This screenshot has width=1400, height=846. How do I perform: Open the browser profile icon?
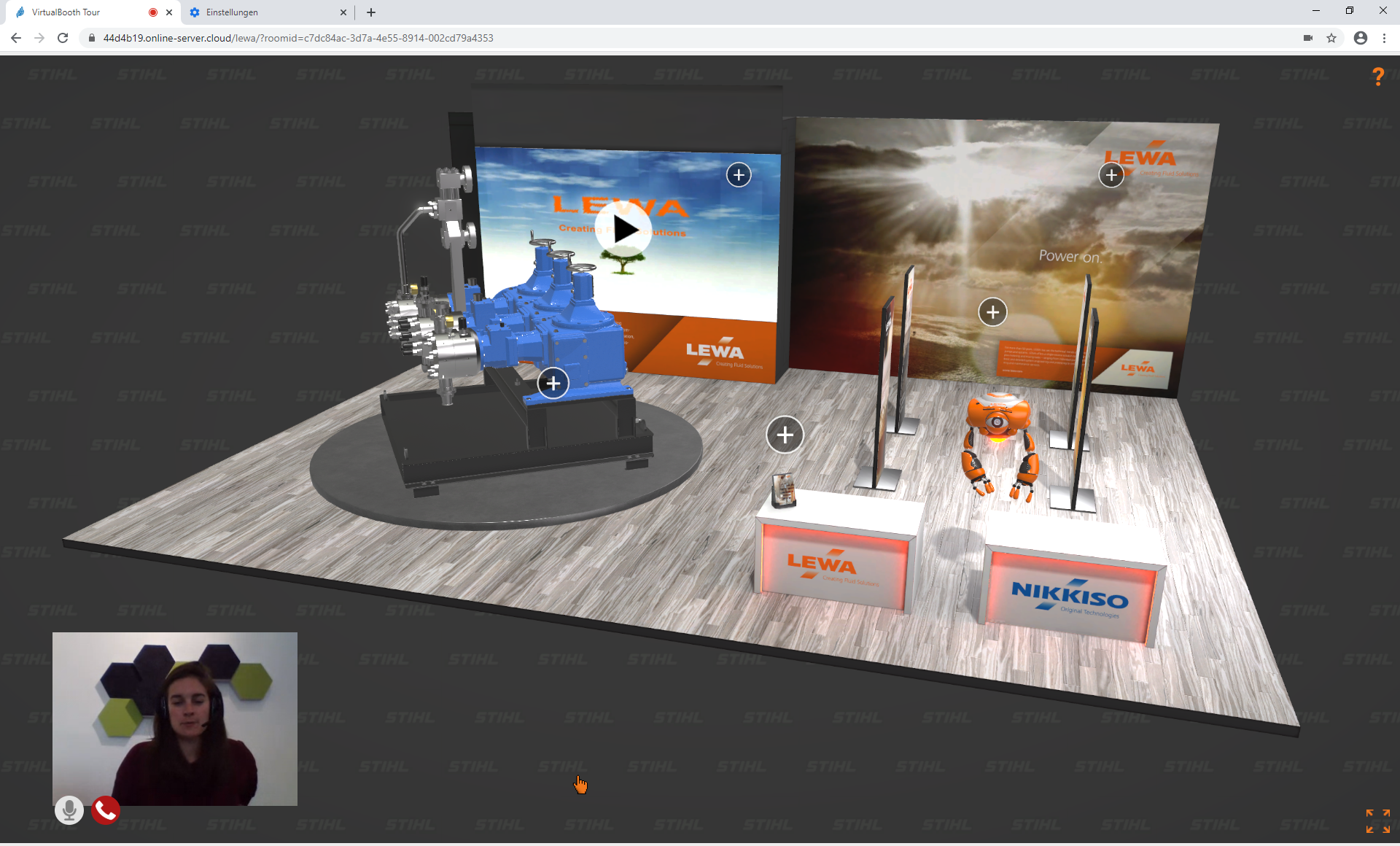[x=1361, y=38]
